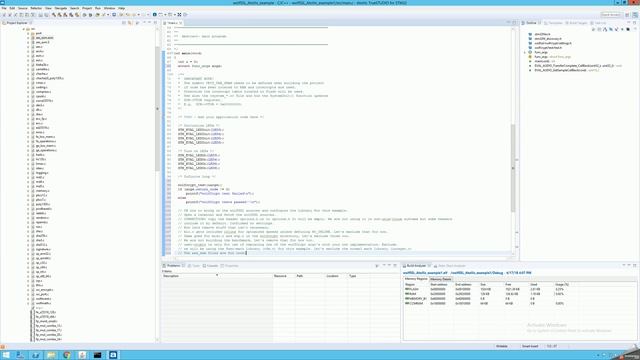Select stm32f4_discovery.h in the Outline
The width and height of the screenshot is (640, 360).
(x=548, y=39)
